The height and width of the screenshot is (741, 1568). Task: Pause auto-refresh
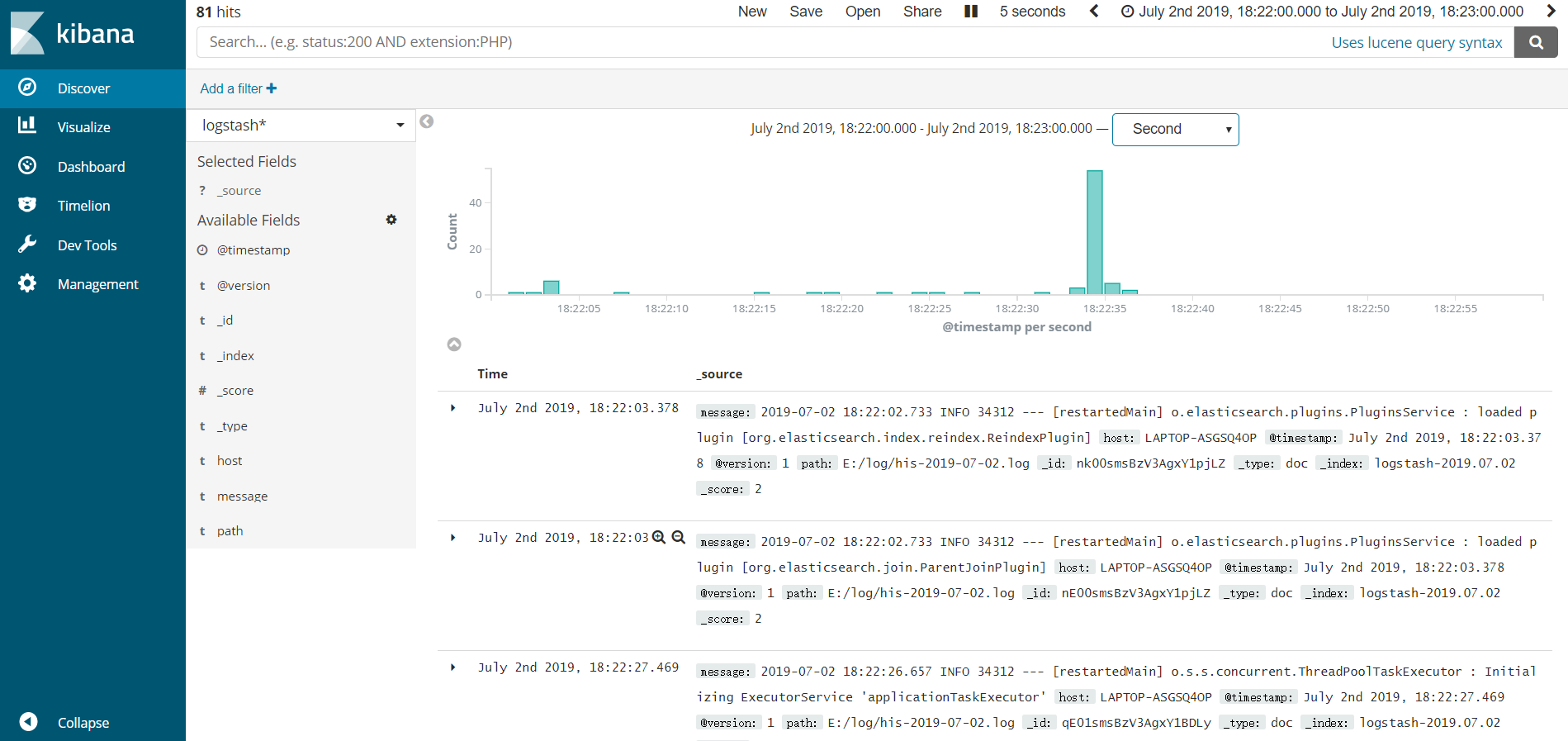click(971, 12)
